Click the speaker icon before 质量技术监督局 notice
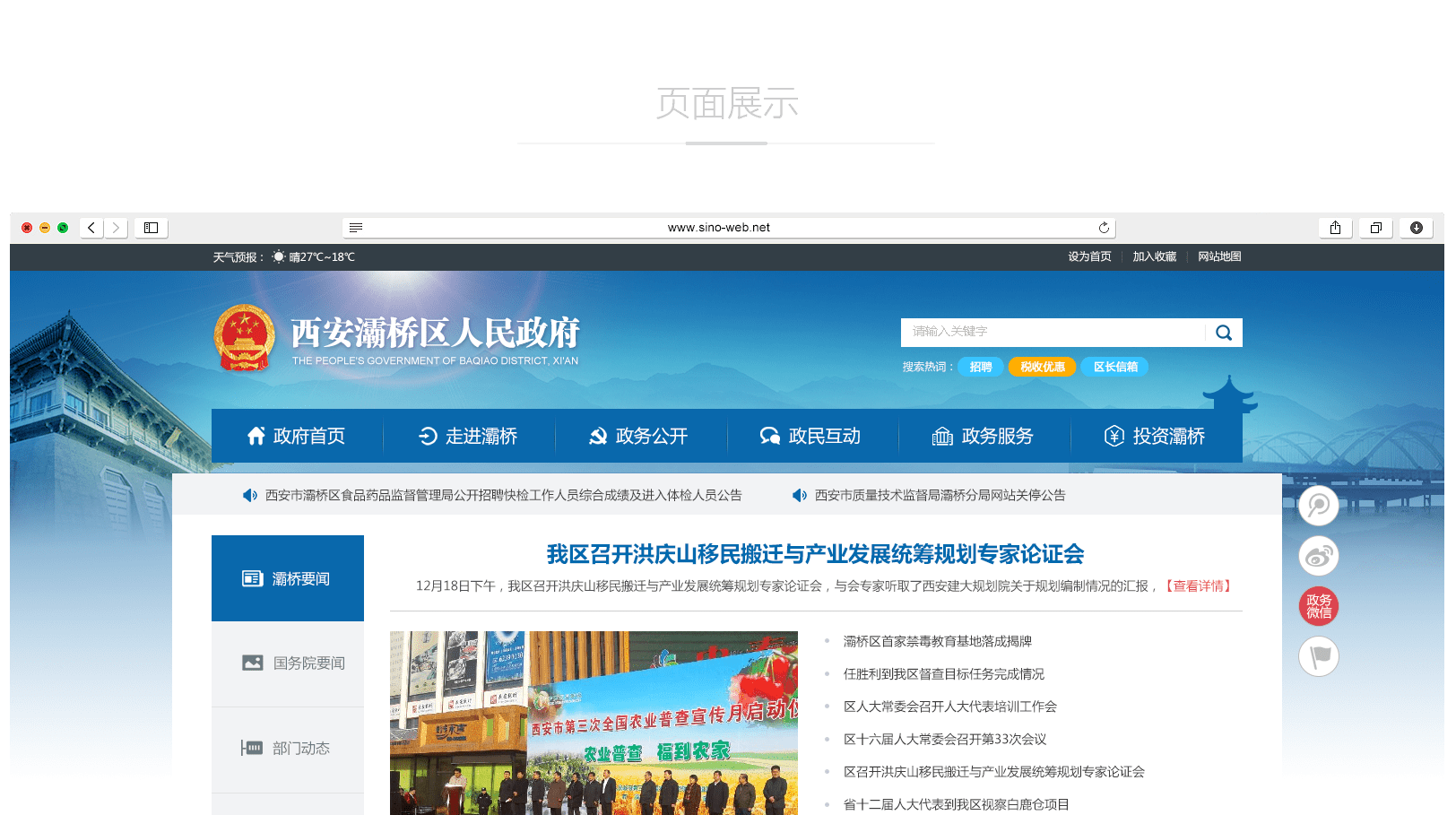This screenshot has height=815, width=1456. [x=800, y=495]
